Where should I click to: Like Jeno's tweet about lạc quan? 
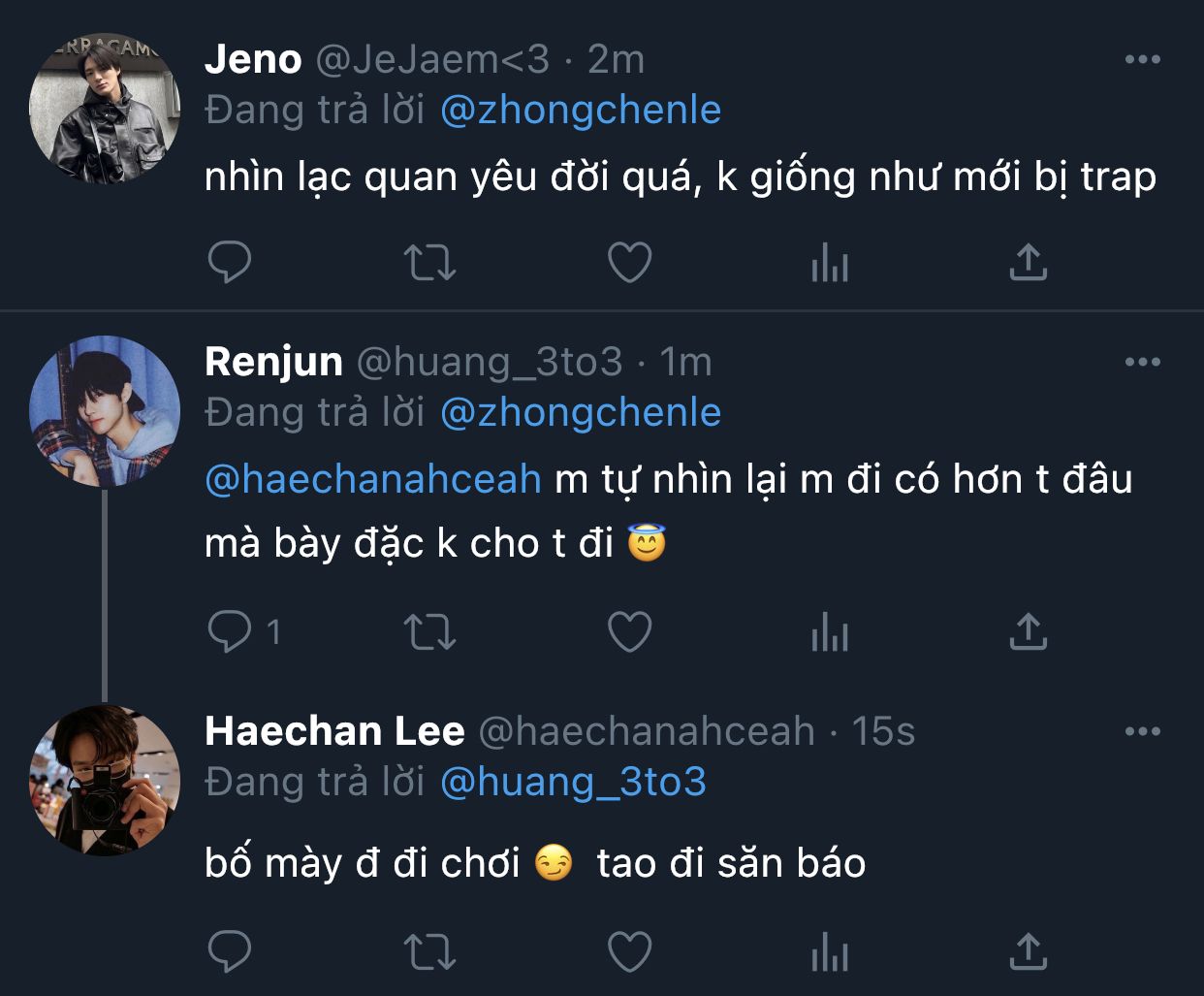click(629, 262)
